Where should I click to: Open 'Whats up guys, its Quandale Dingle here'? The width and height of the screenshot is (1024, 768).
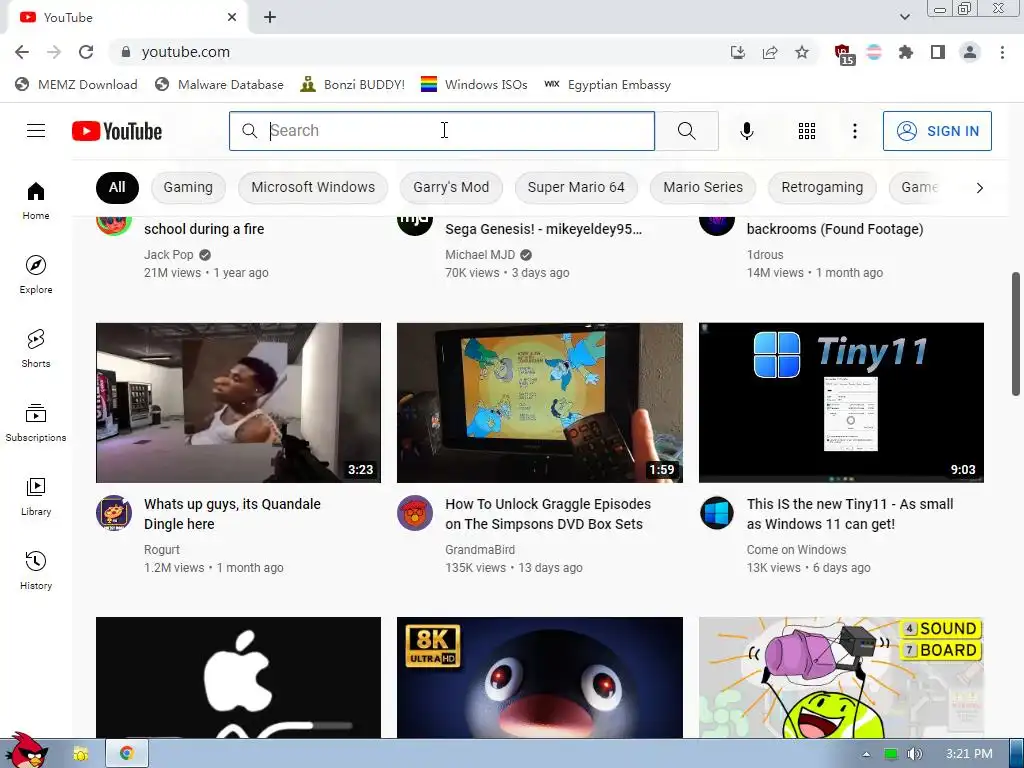tap(232, 514)
